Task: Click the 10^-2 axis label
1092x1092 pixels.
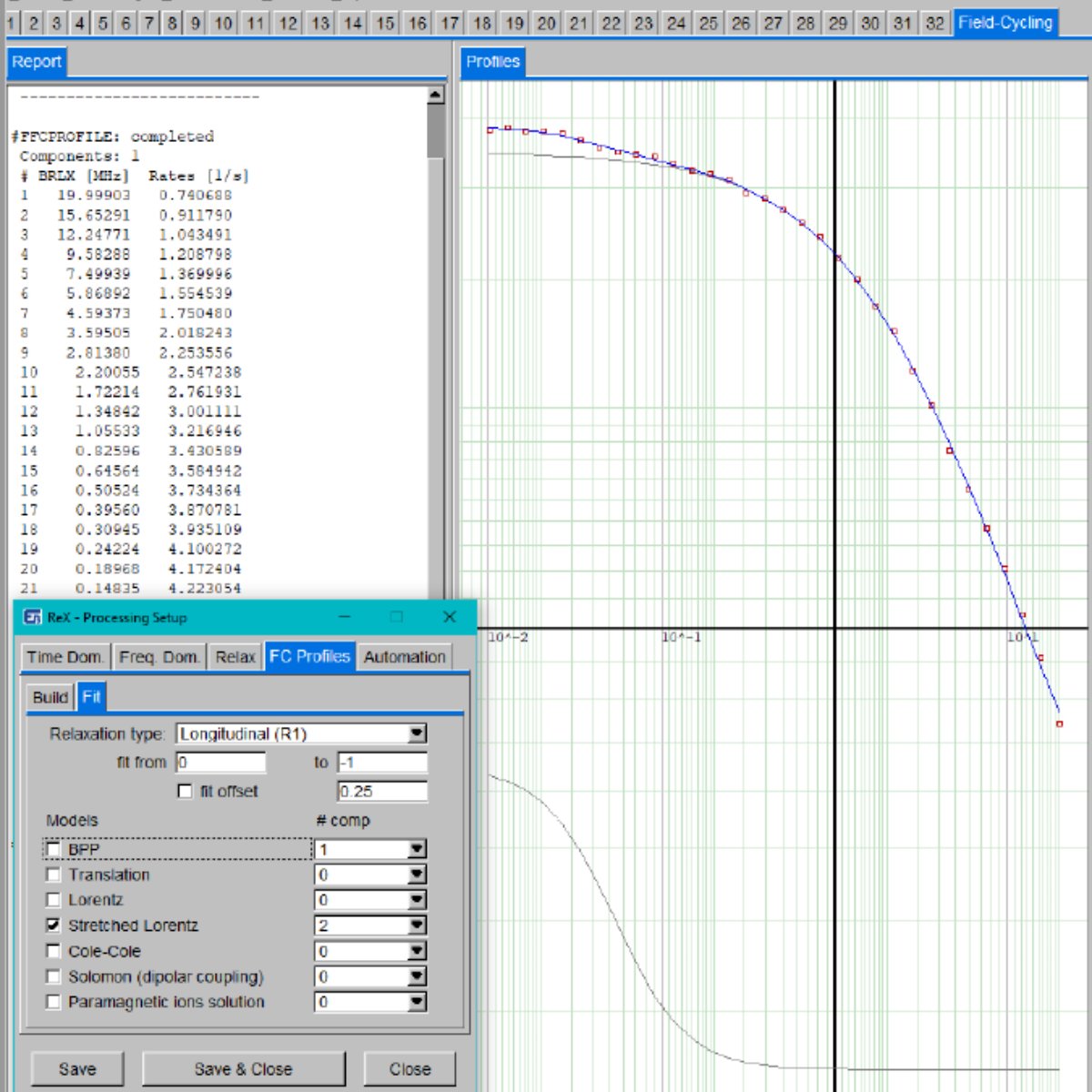Action: point(508,637)
